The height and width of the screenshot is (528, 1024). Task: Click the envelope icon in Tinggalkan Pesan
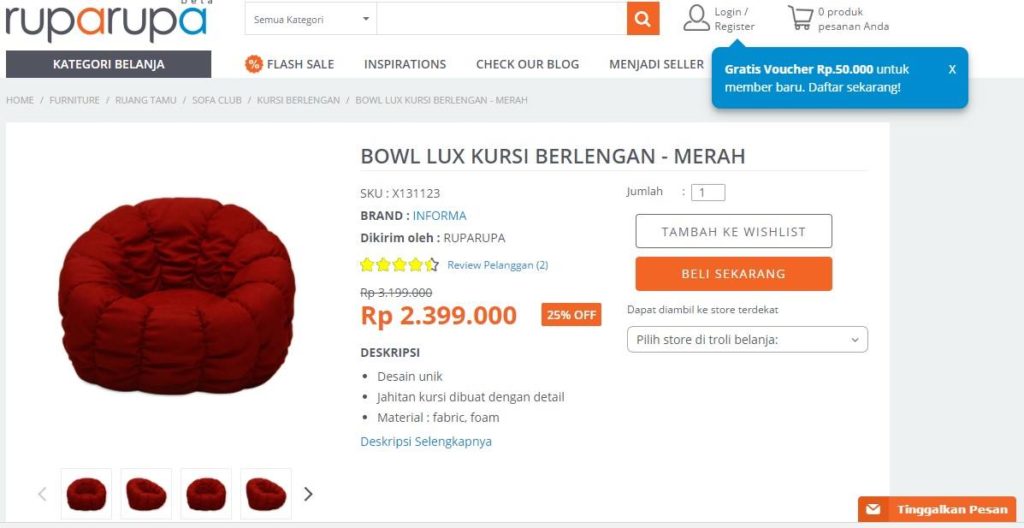click(x=873, y=510)
